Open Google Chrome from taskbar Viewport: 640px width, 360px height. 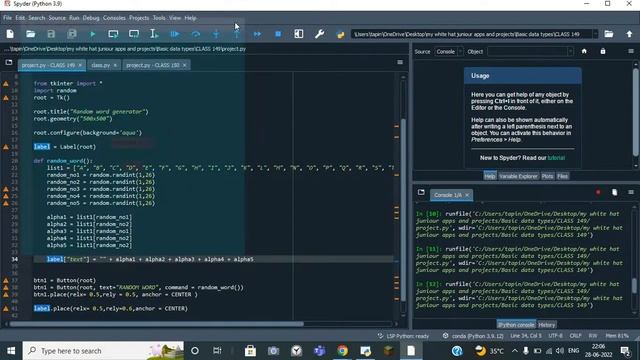pos(342,351)
